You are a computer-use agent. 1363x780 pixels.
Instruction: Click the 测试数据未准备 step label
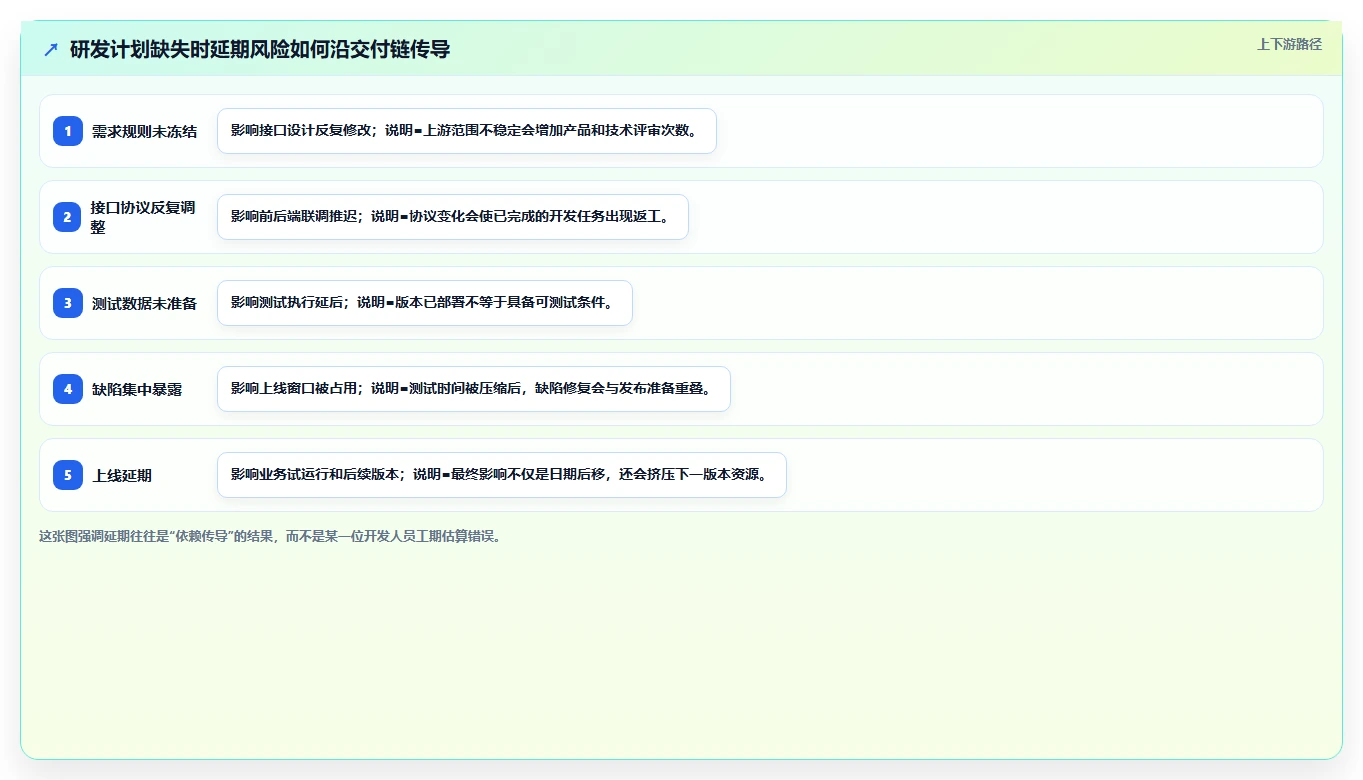coord(144,303)
